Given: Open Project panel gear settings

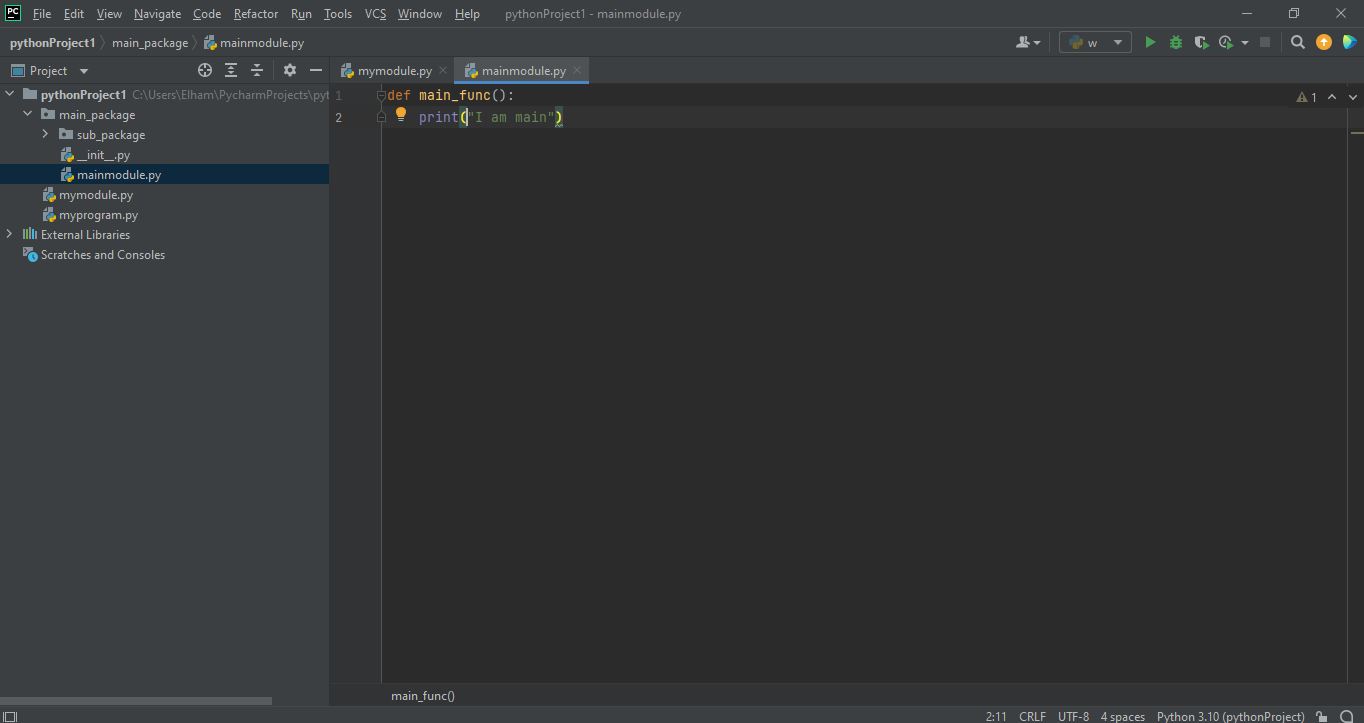Looking at the screenshot, I should click(x=290, y=71).
